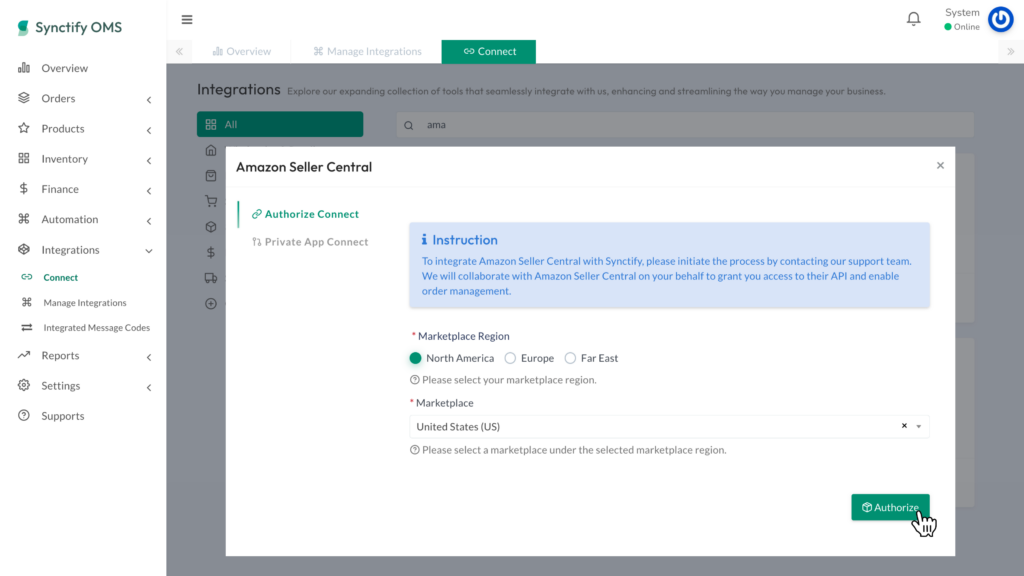Click the Automation command icon
1024x576 pixels.
click(24, 219)
